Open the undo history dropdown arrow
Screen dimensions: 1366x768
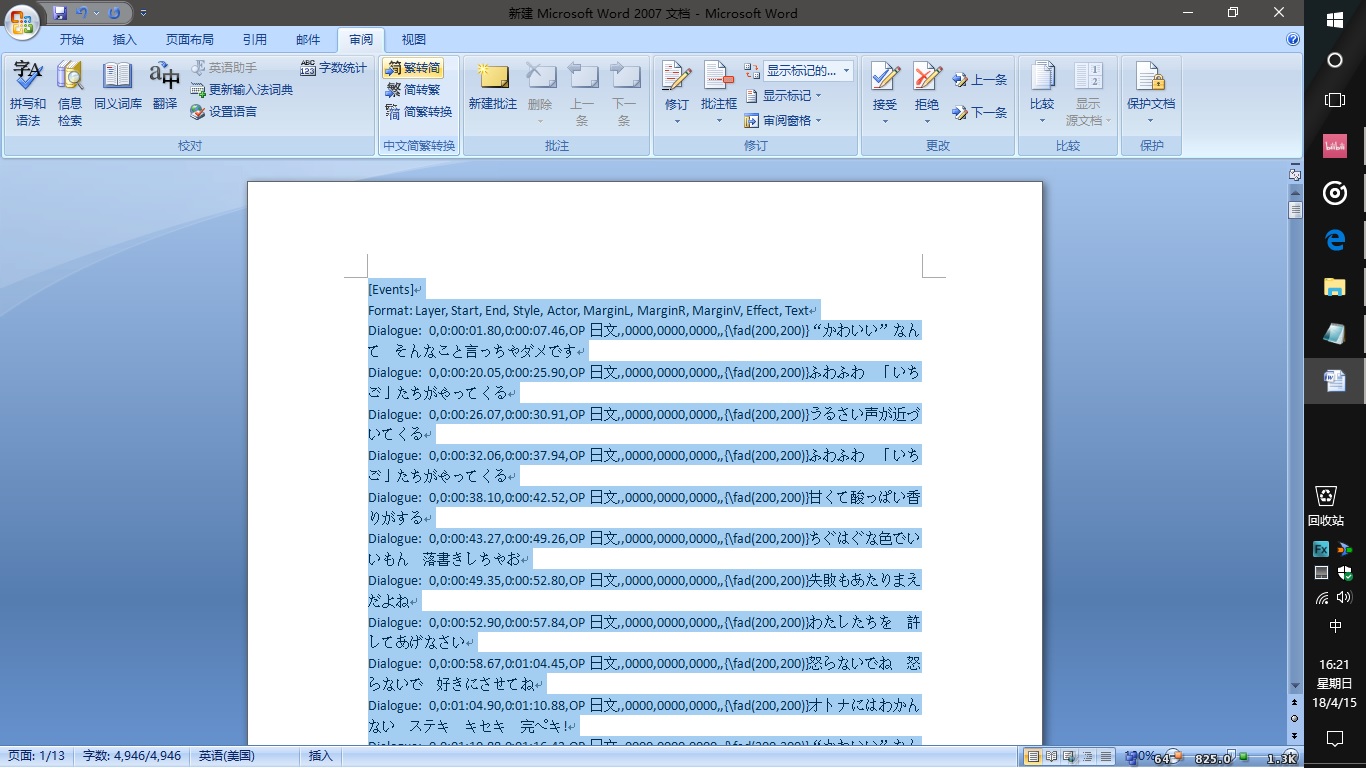[x=96, y=13]
